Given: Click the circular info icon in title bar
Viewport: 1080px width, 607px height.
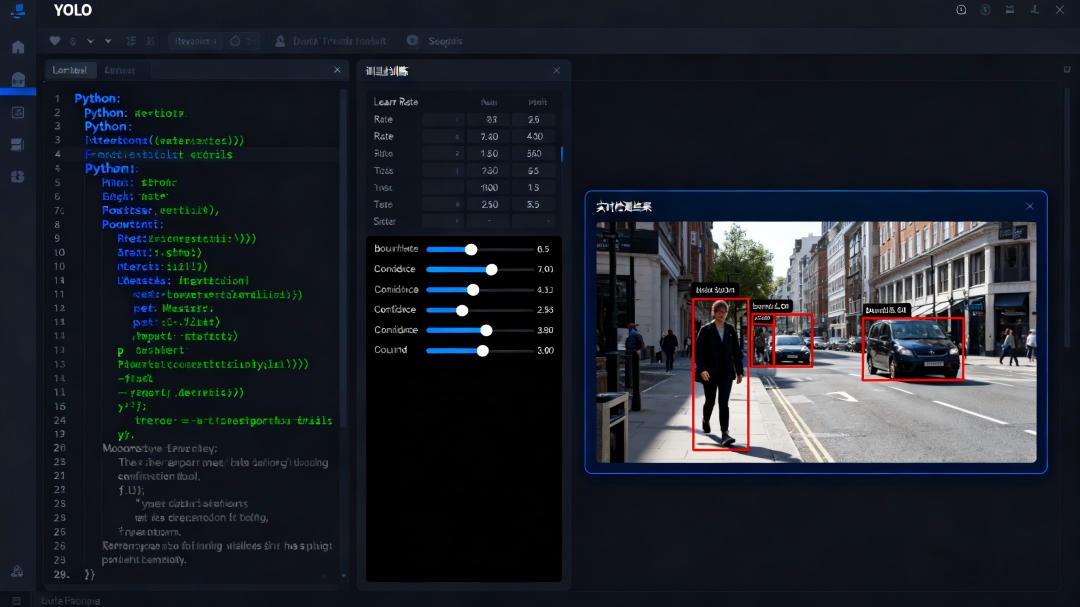Looking at the screenshot, I should tap(961, 10).
